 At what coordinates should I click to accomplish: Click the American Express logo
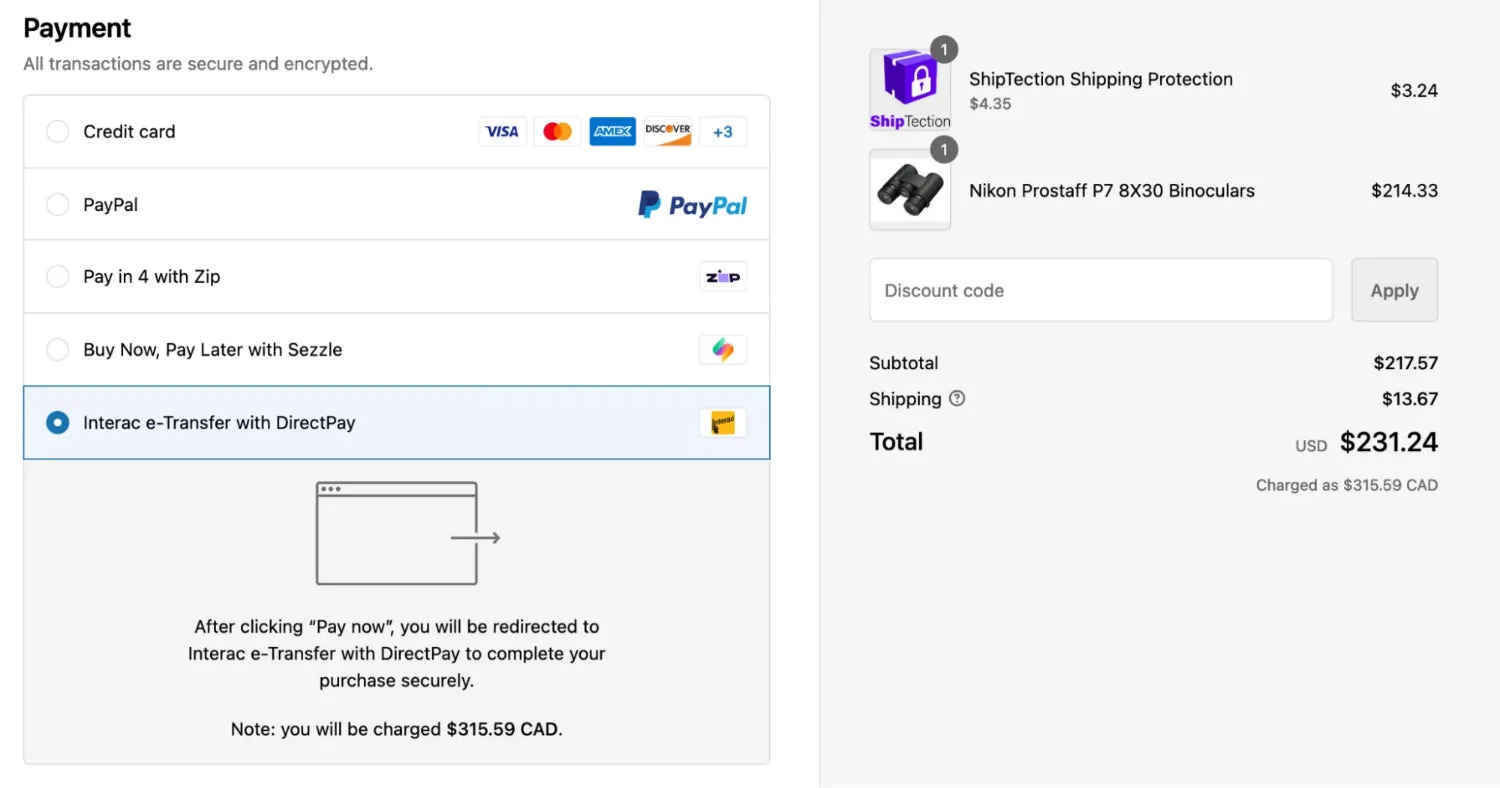[x=612, y=131]
